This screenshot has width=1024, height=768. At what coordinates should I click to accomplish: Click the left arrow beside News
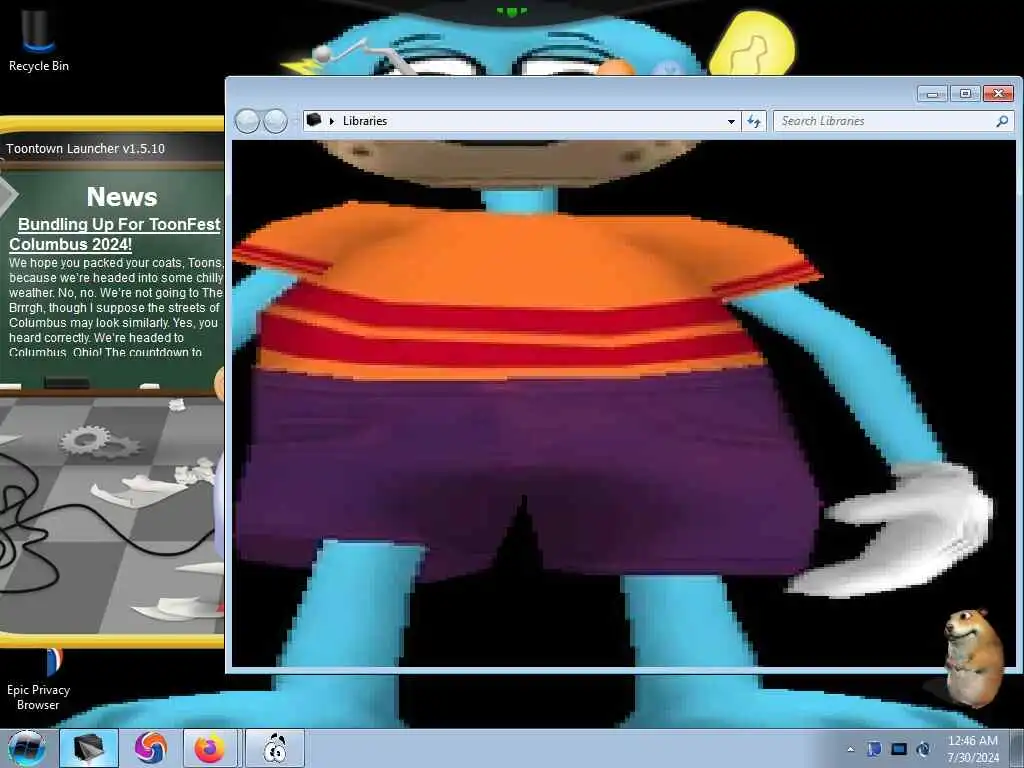[x=8, y=195]
